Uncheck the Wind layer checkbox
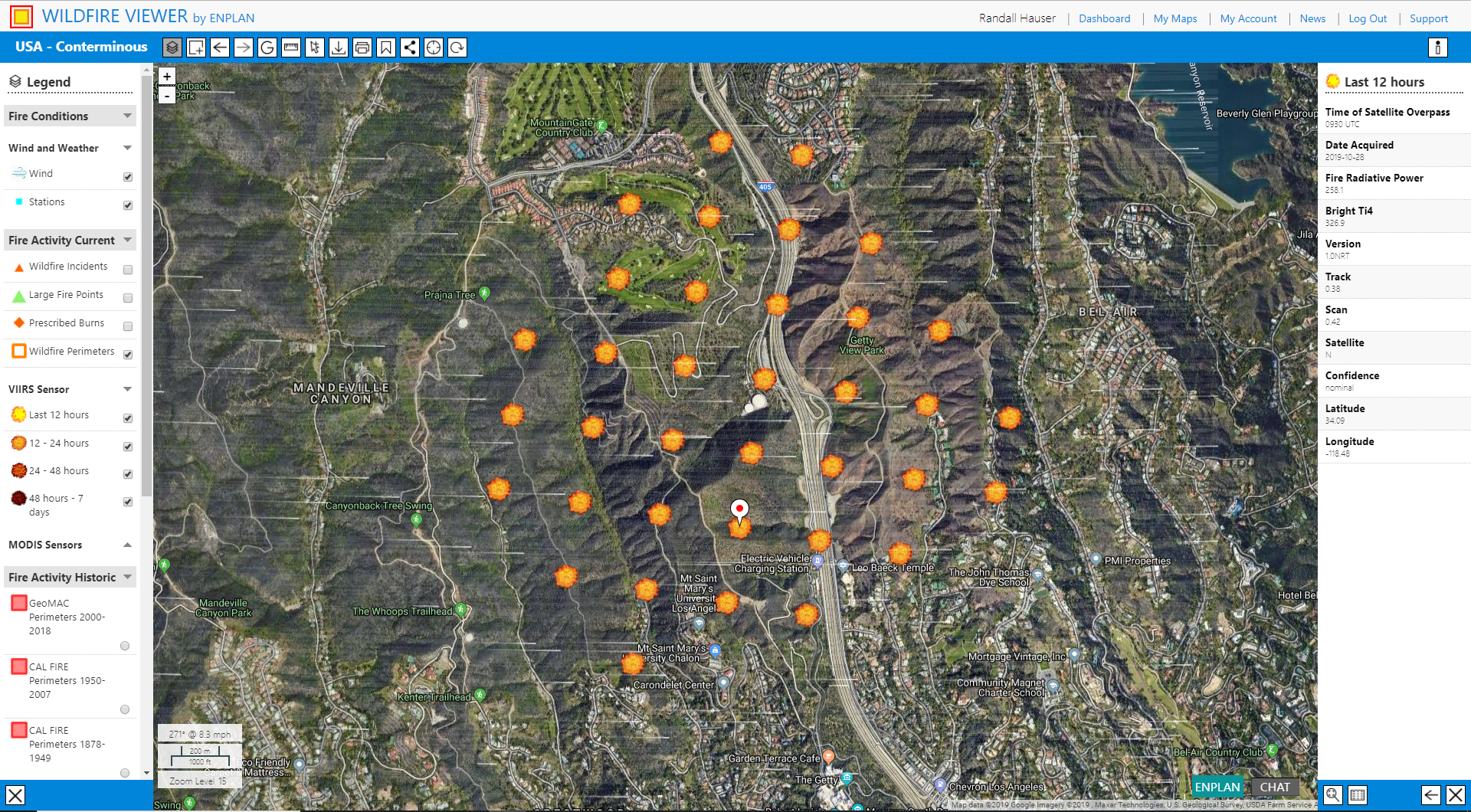This screenshot has width=1471, height=812. click(x=128, y=177)
